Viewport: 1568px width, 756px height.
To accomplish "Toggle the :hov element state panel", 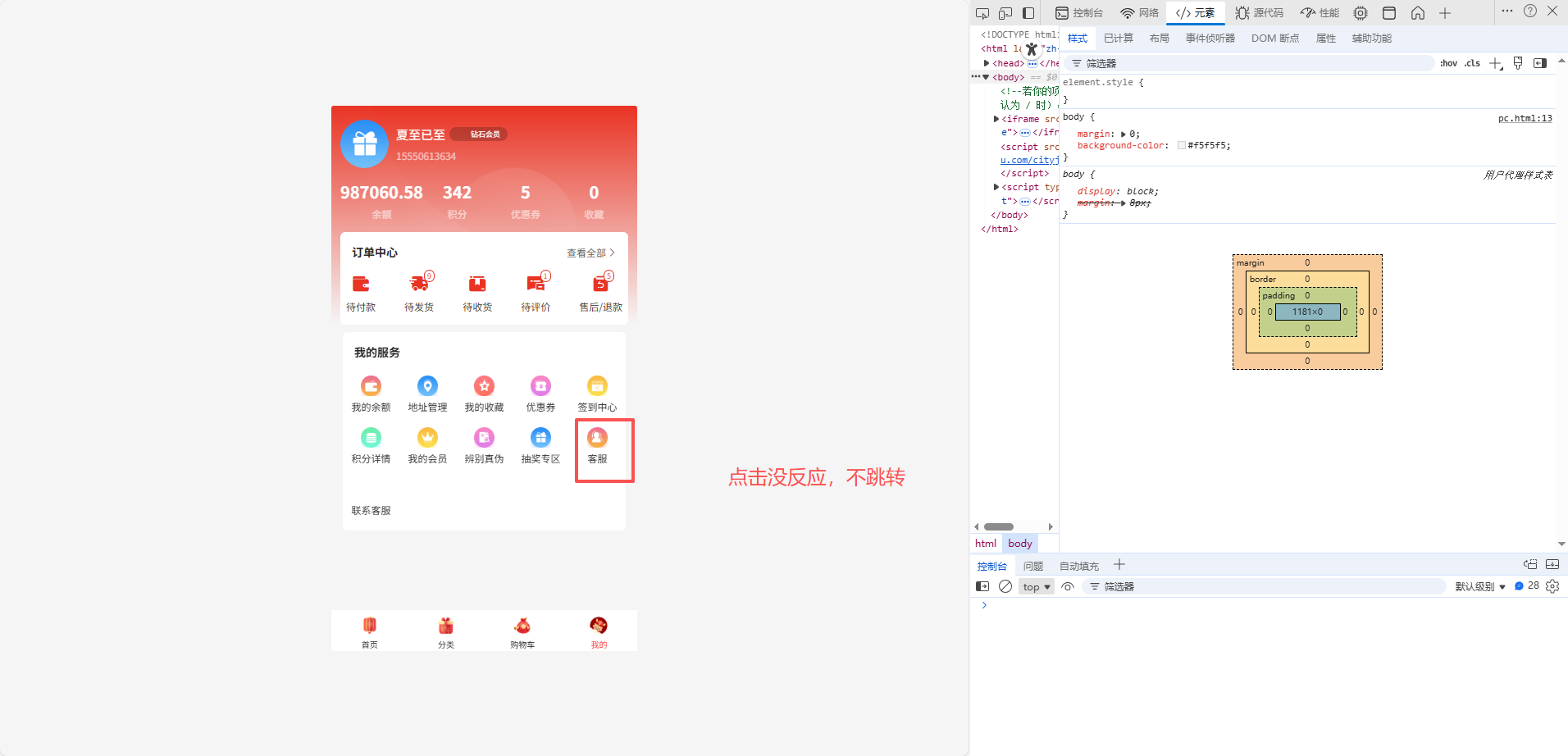I will (x=1448, y=63).
